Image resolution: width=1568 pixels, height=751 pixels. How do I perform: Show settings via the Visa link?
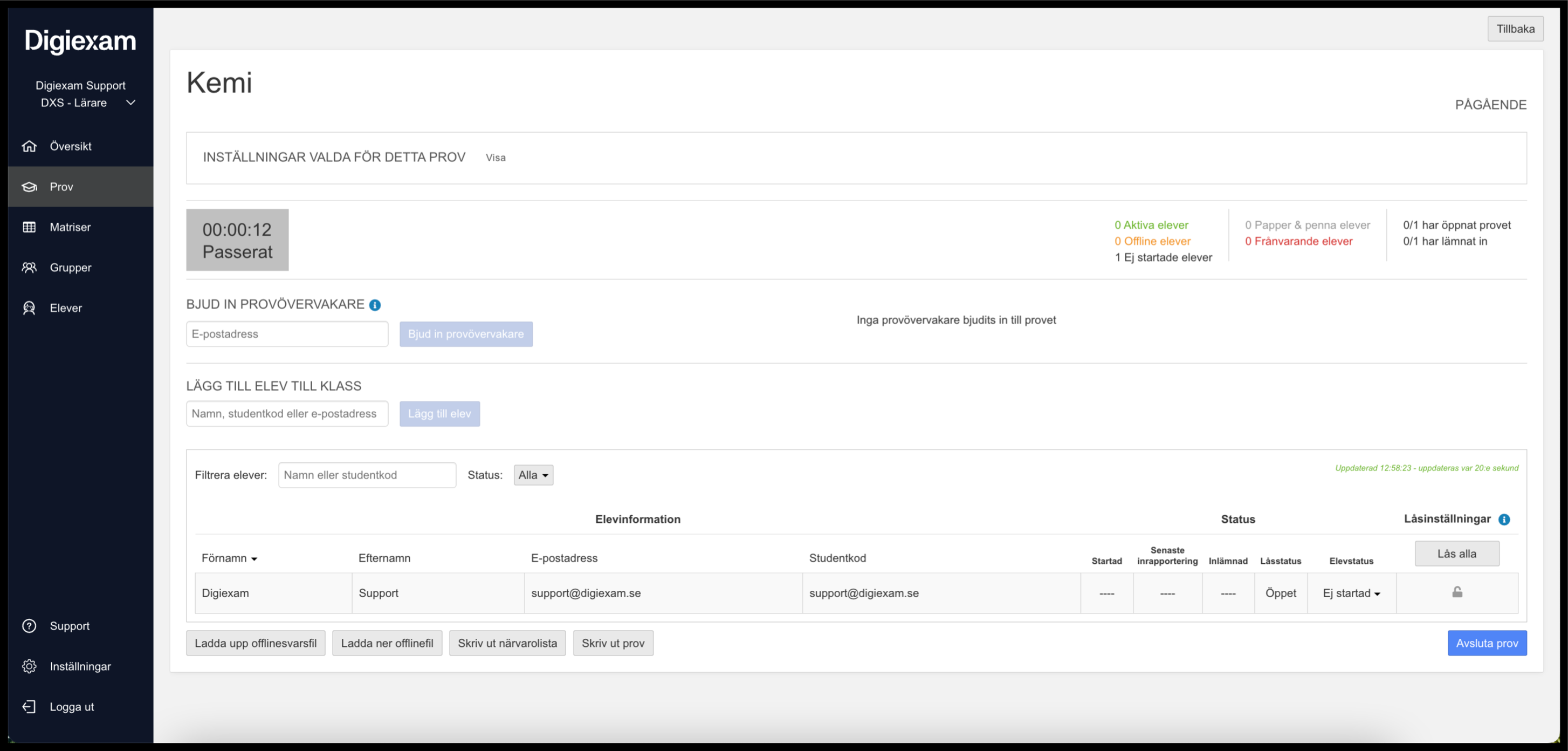tap(496, 158)
